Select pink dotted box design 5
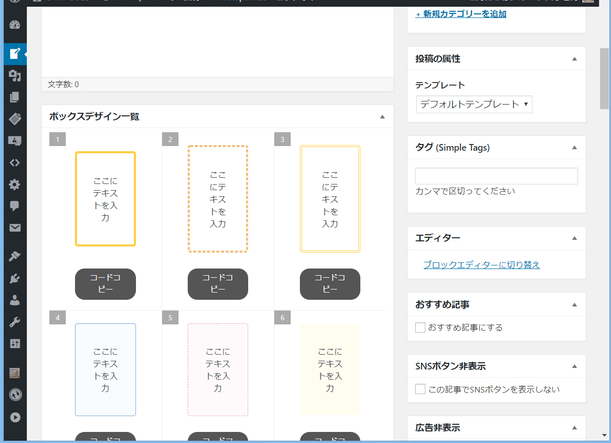The height and width of the screenshot is (443, 611). click(x=218, y=369)
